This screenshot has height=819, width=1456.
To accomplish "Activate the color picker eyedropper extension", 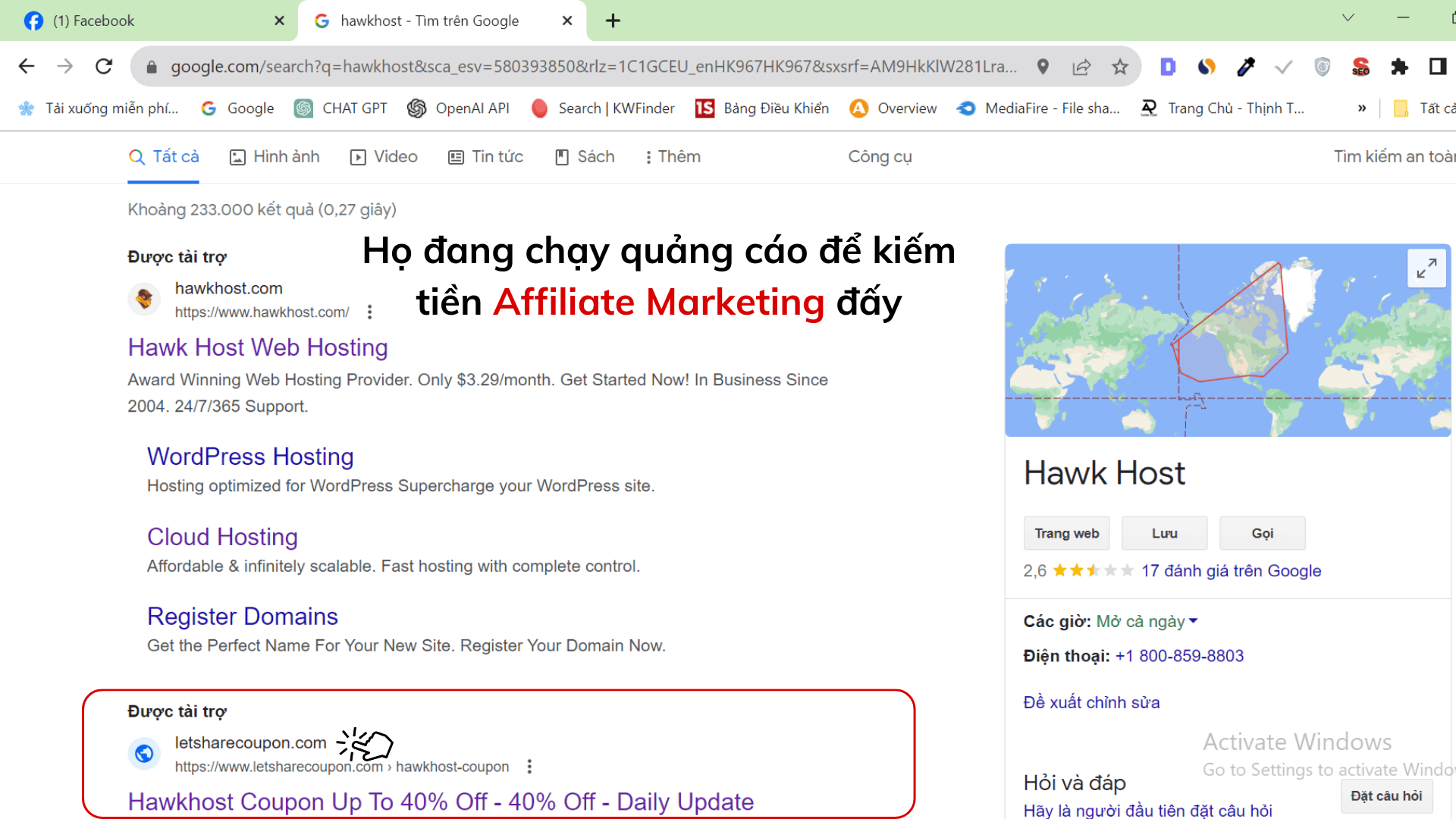I will 1245,67.
